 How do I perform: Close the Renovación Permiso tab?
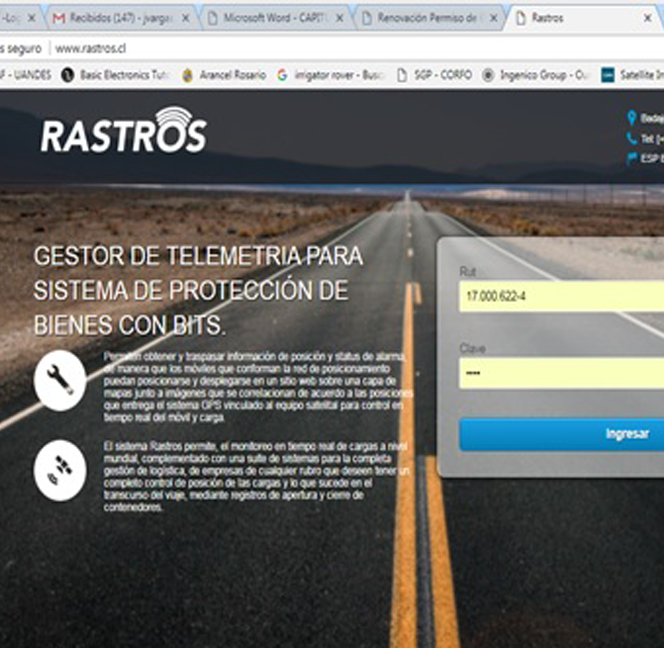pos(493,18)
